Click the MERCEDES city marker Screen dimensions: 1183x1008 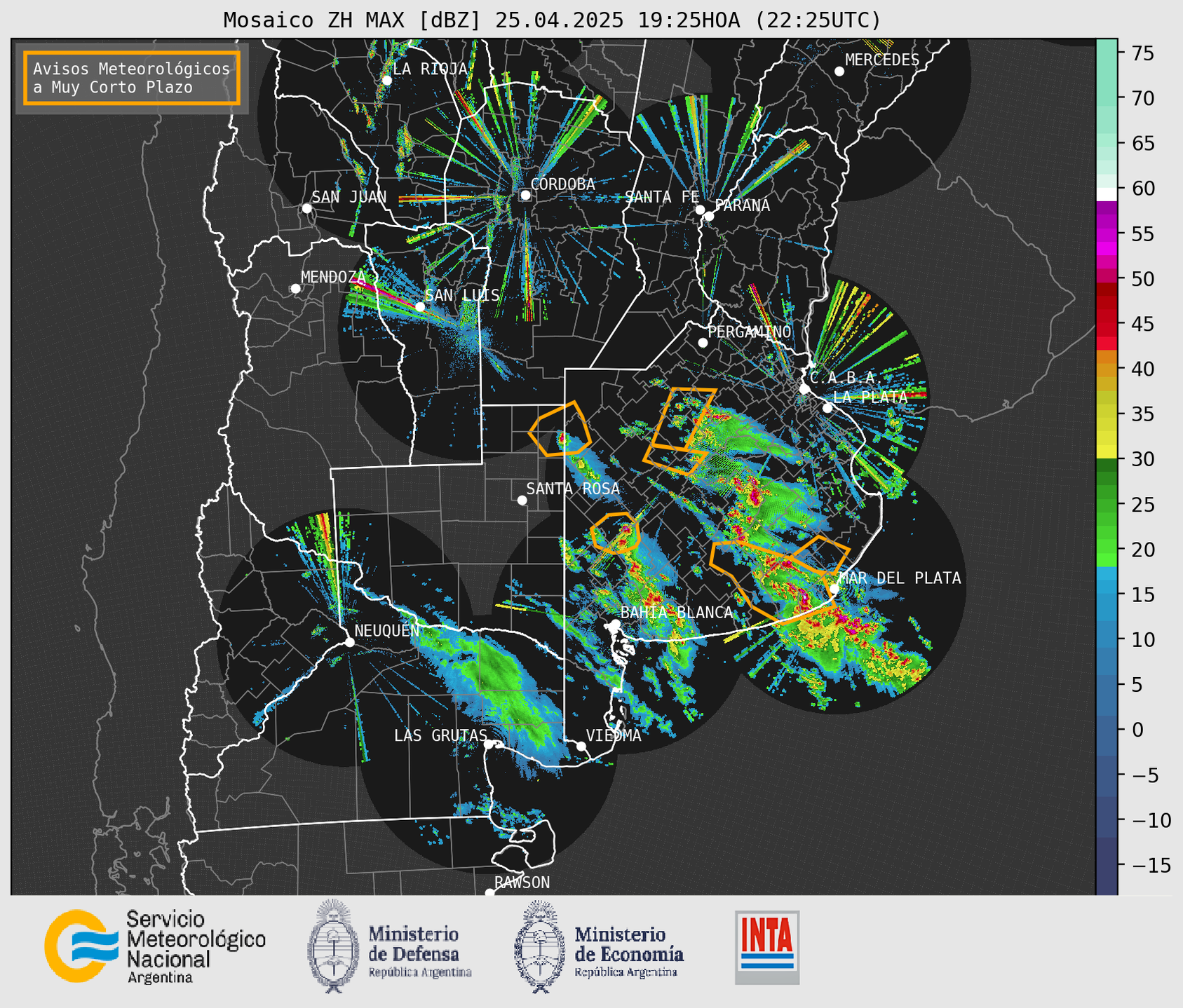pos(839,71)
